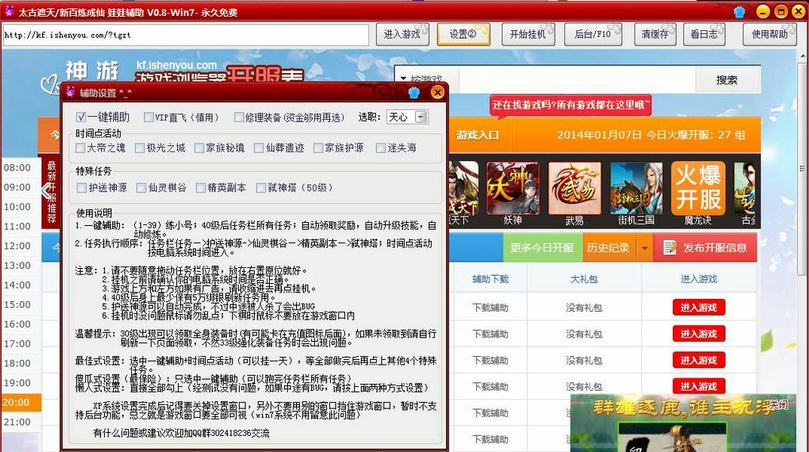This screenshot has height=452, width=809.
Task: Click 发布开服信息 button
Action: pos(706,248)
